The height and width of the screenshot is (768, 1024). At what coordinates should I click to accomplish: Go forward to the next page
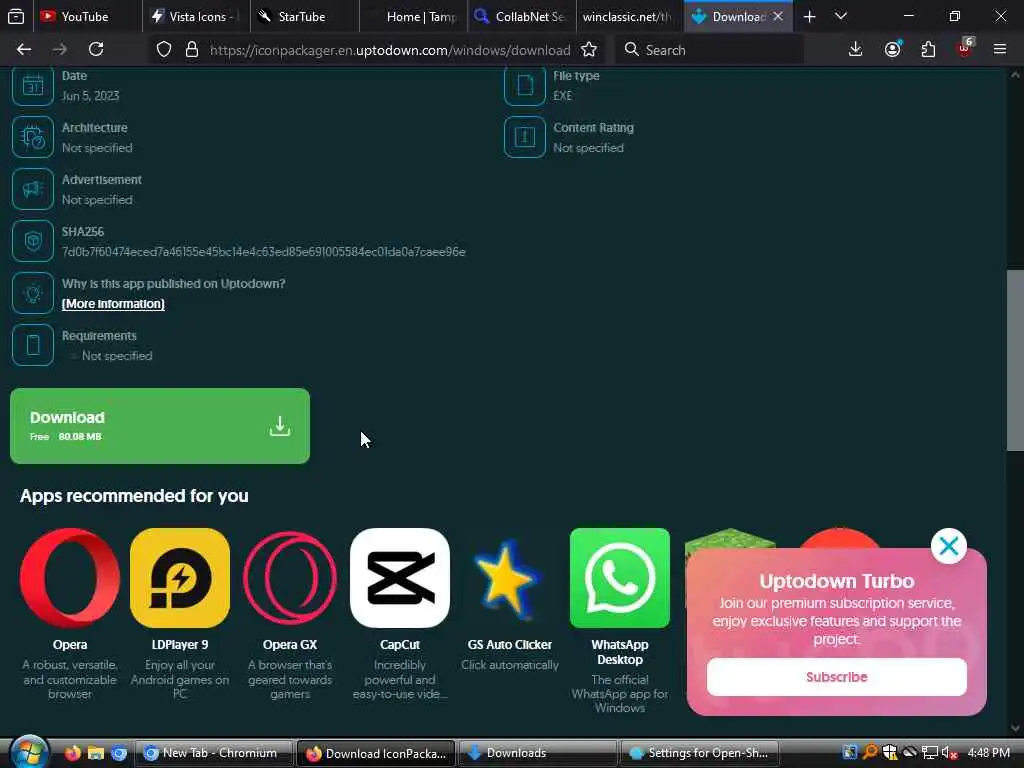click(59, 50)
